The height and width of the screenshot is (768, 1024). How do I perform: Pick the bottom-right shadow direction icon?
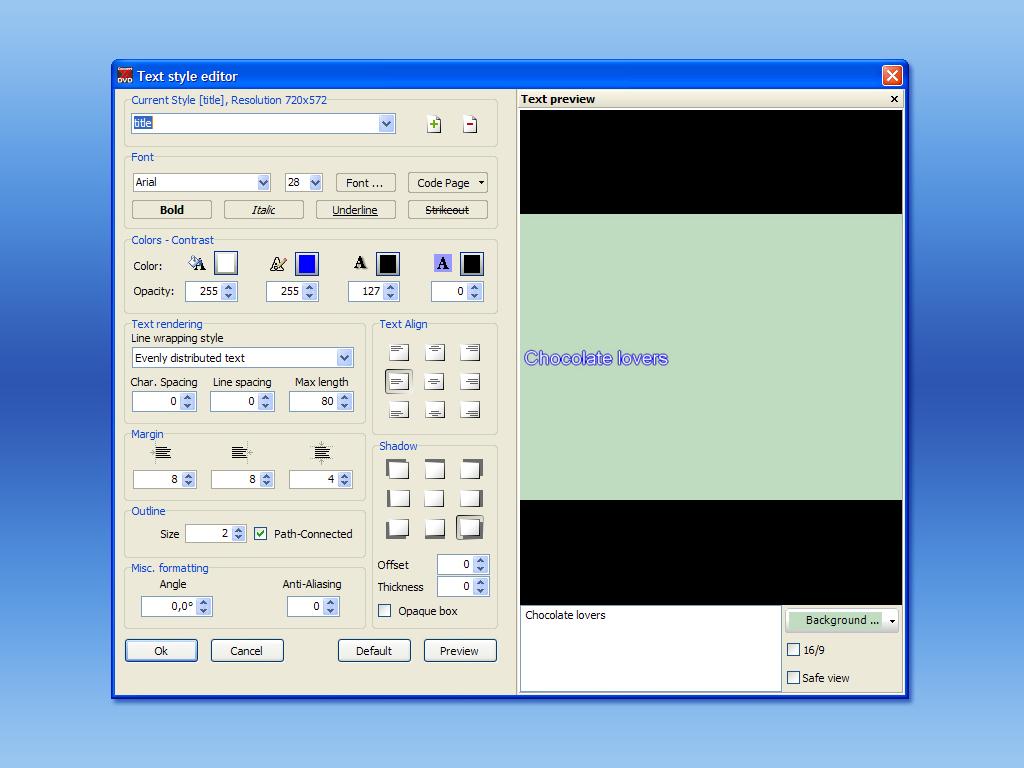point(470,528)
